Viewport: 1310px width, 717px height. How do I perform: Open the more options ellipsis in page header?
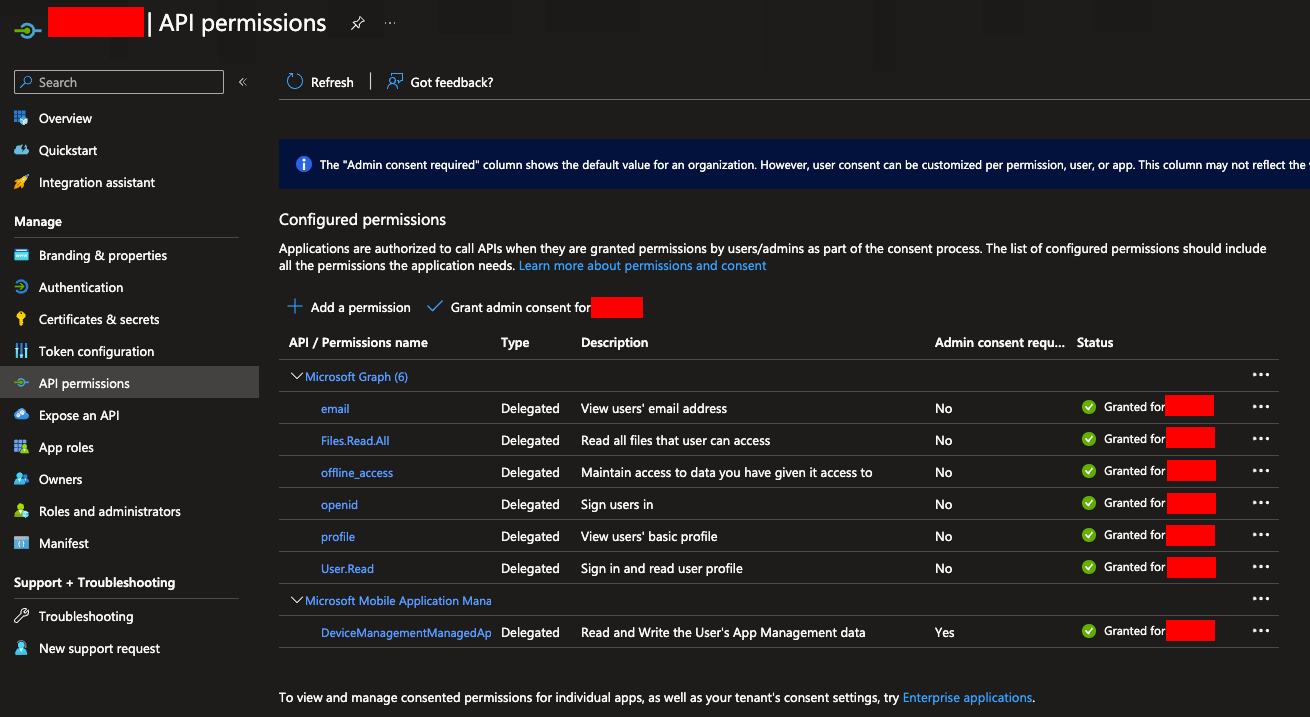pyautogui.click(x=390, y=23)
